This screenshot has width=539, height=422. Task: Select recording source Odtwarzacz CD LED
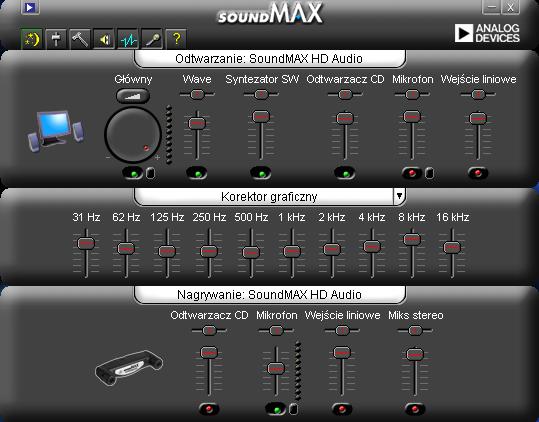click(209, 409)
